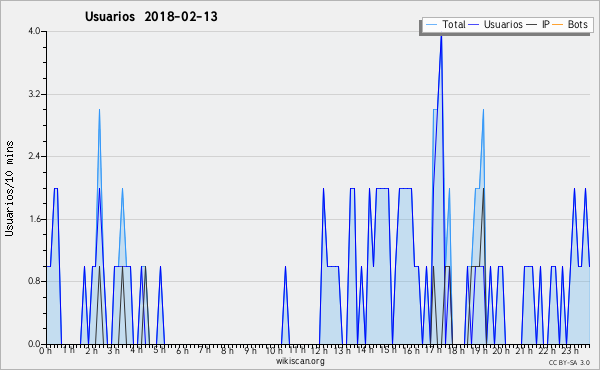Click the '6 h' x-axis label
Screen dimensions: 600x370
(x=182, y=351)
